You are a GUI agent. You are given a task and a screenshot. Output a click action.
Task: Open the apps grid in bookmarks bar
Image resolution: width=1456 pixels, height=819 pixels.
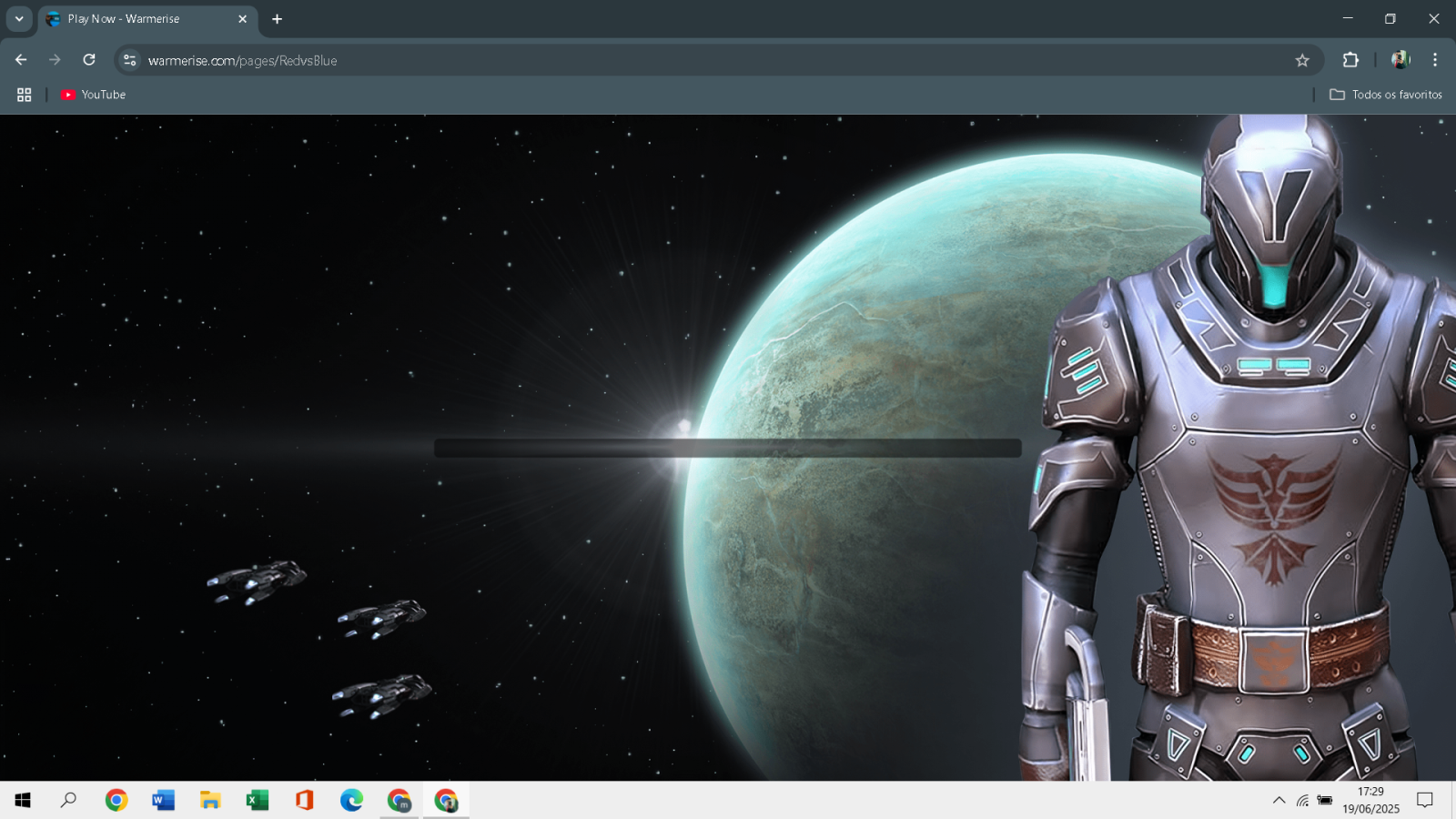[25, 95]
